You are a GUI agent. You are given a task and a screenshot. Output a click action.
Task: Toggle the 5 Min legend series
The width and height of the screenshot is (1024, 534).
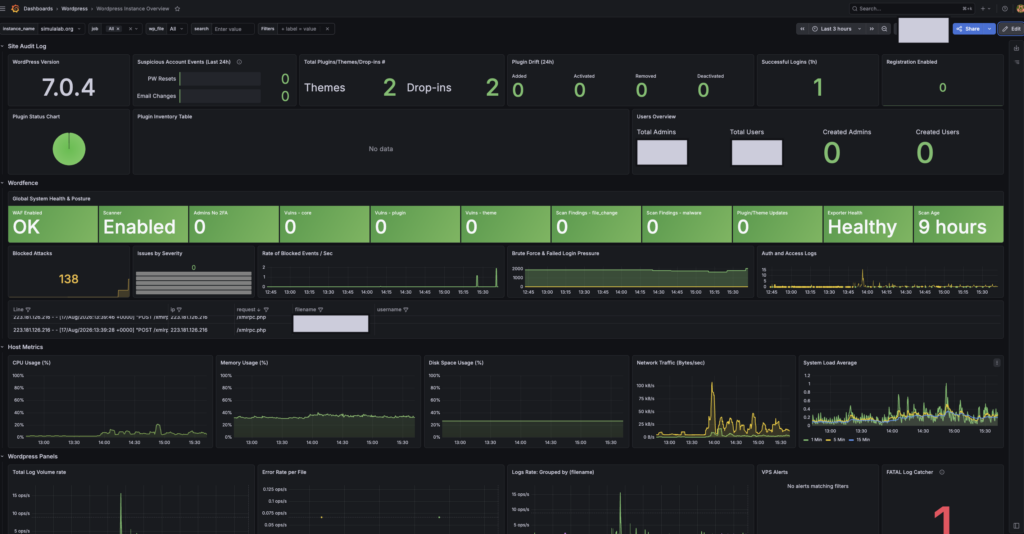click(x=835, y=439)
